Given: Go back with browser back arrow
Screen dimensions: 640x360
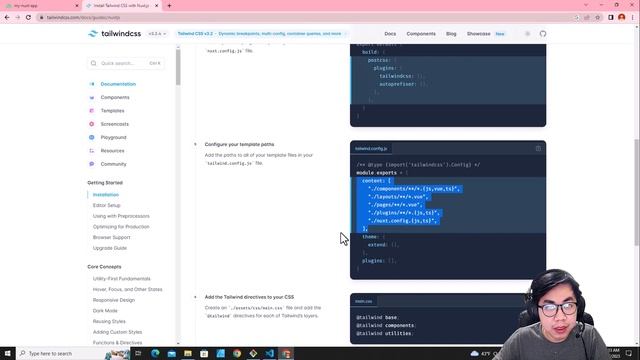Looking at the screenshot, I should tap(7, 18).
